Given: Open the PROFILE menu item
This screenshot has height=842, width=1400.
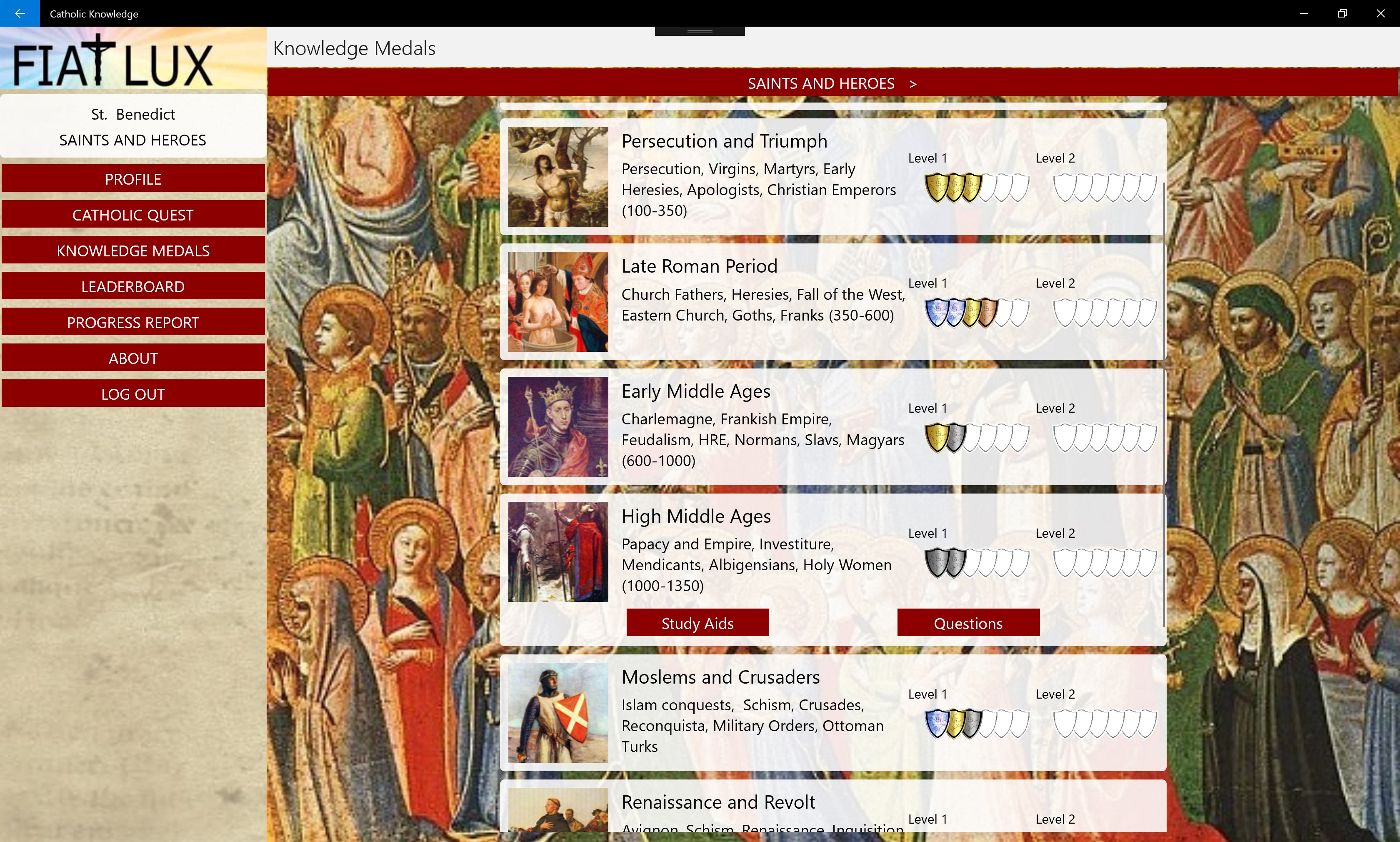Looking at the screenshot, I should [x=132, y=179].
